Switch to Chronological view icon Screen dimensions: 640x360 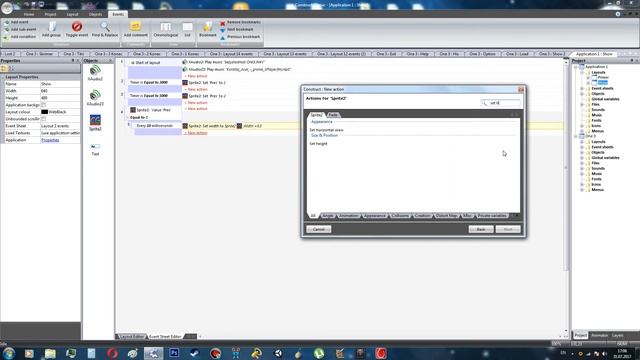point(166,27)
